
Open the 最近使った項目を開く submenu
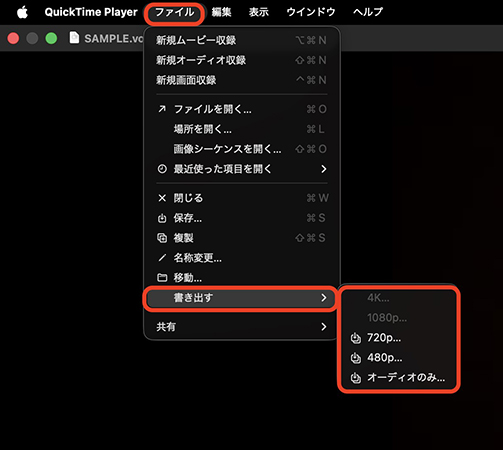click(242, 169)
